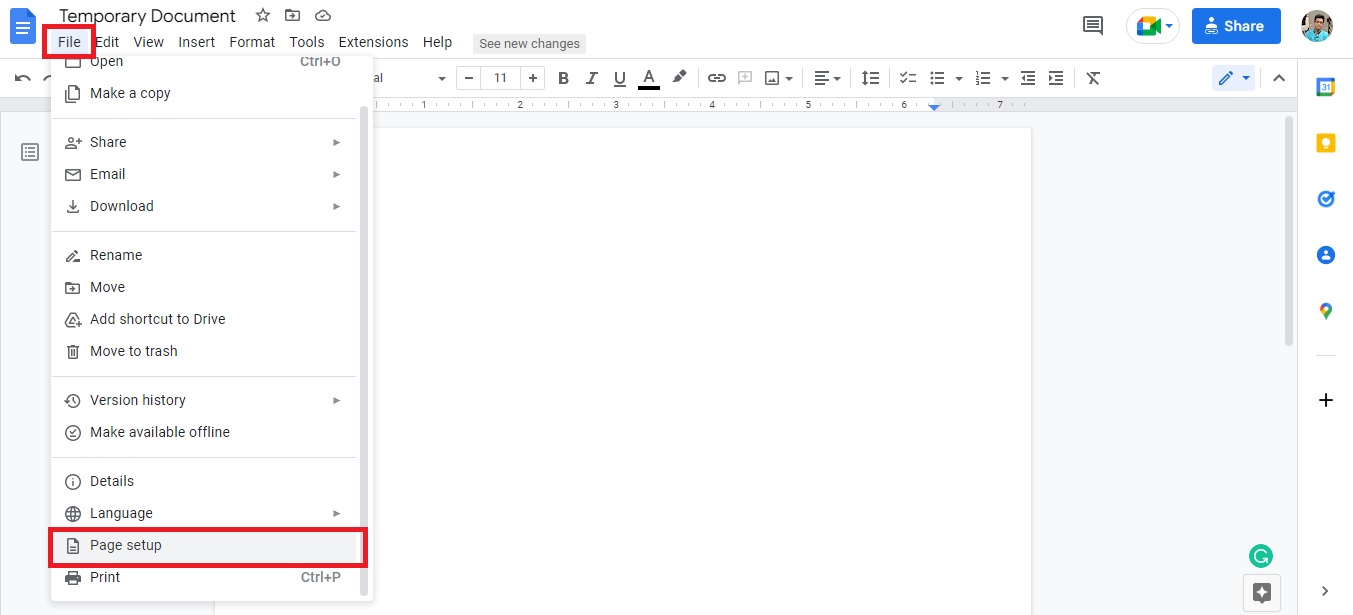This screenshot has height=615, width=1353.
Task: Open the Insert image icon
Action: [774, 77]
